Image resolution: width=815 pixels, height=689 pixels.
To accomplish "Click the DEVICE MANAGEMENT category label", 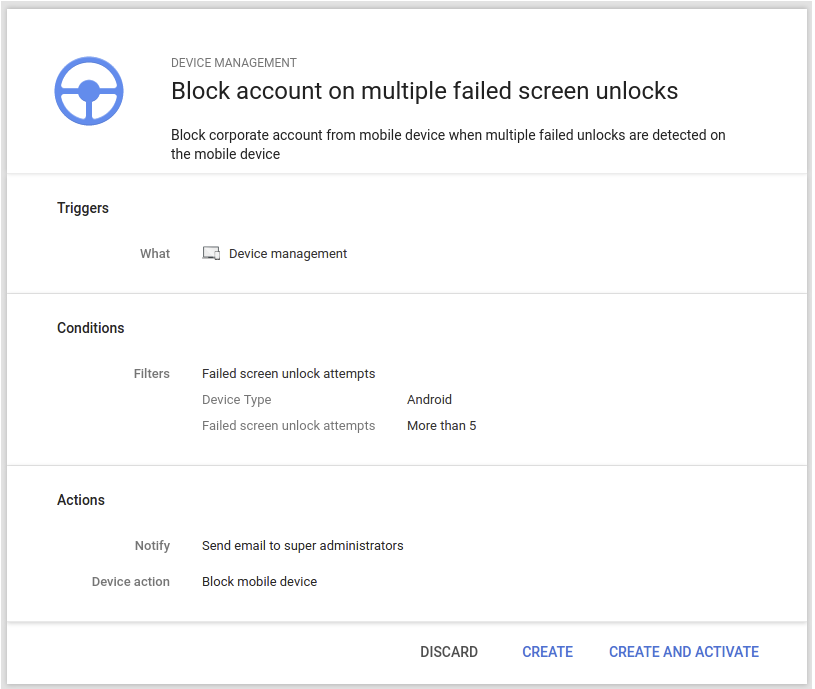I will click(x=234, y=63).
